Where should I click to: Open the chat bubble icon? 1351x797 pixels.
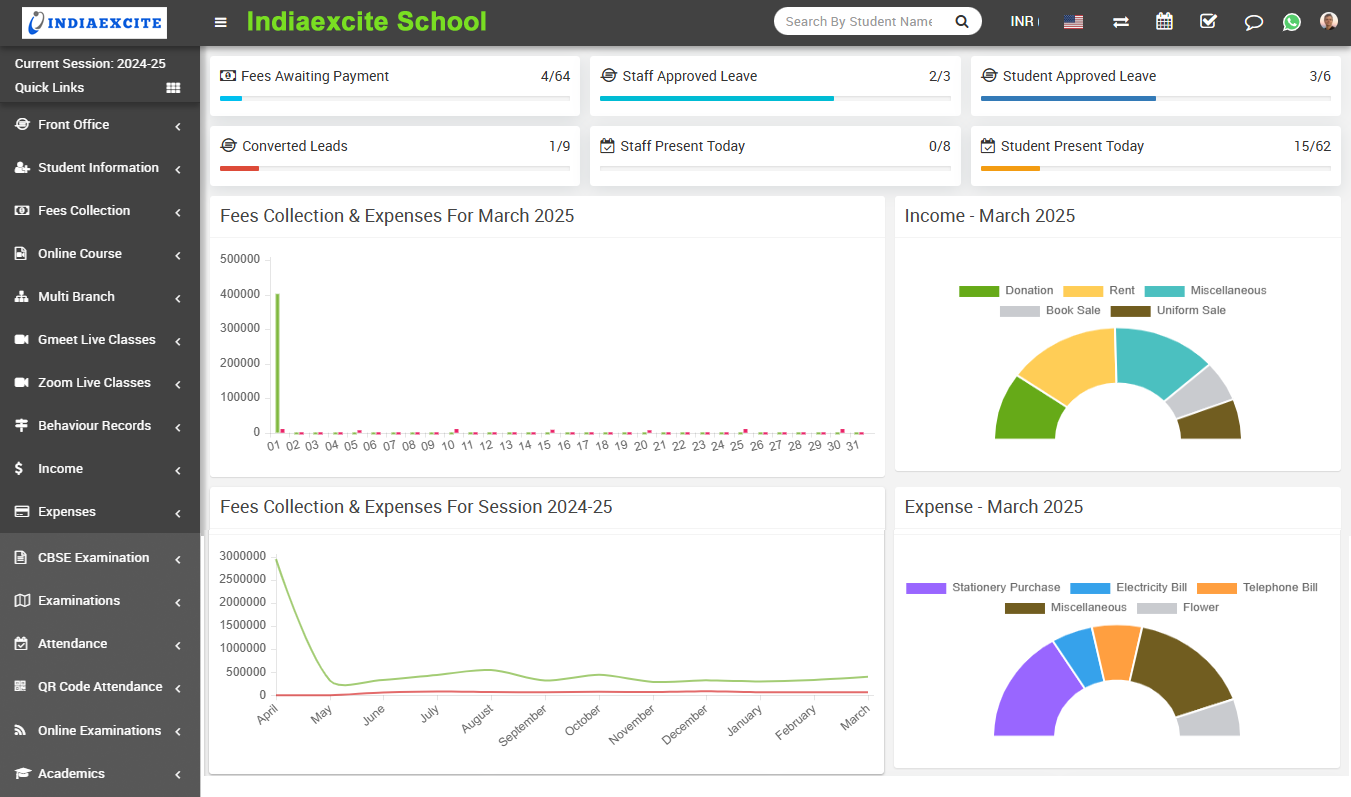pyautogui.click(x=1253, y=22)
